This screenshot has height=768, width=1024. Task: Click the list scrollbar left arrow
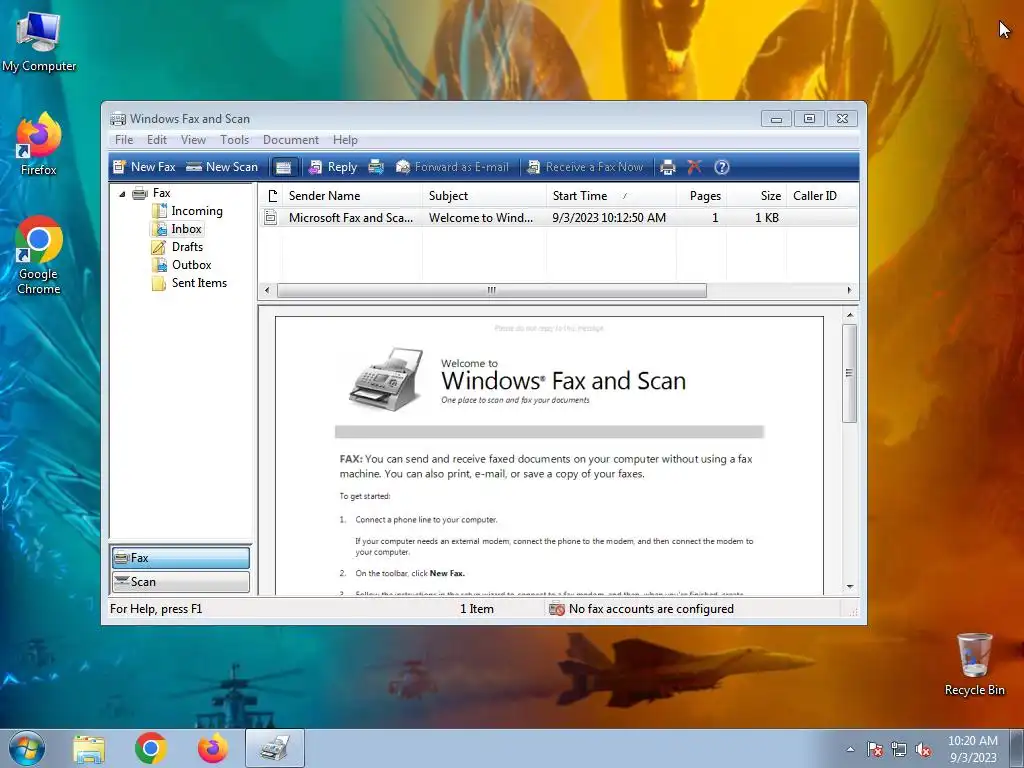(x=266, y=290)
